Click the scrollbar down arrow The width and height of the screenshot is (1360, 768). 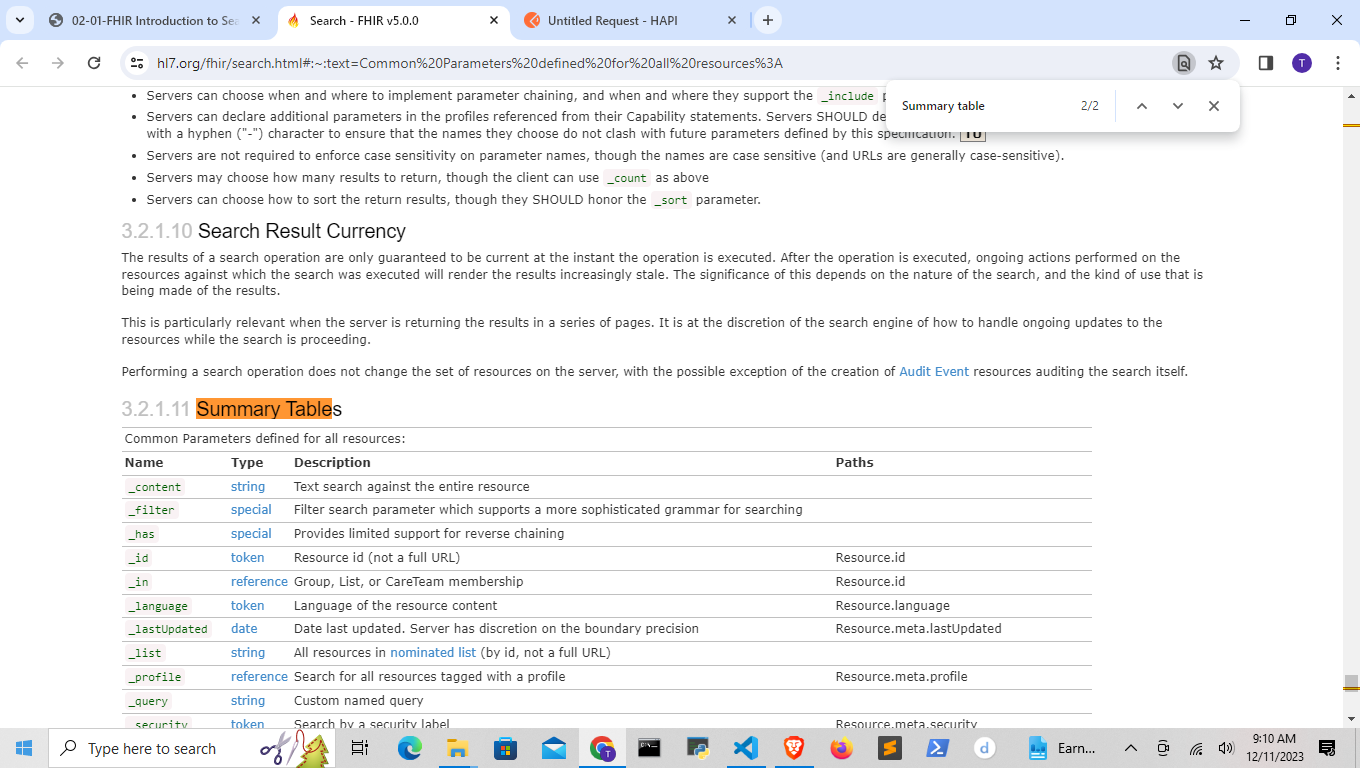pos(1351,718)
